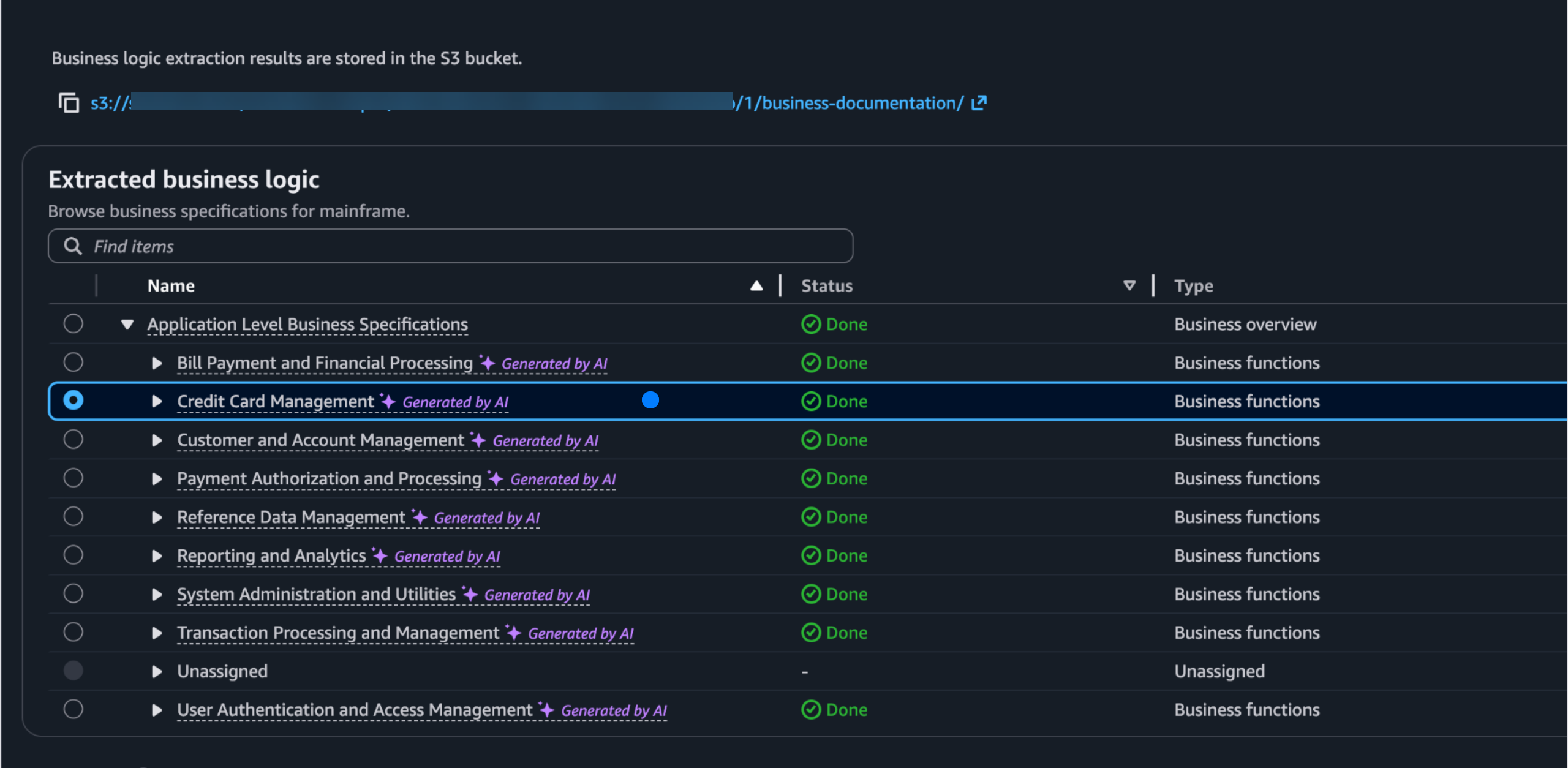1568x768 pixels.
Task: Click the sparkle icon next to User Authentication and Access Management
Action: tap(545, 709)
